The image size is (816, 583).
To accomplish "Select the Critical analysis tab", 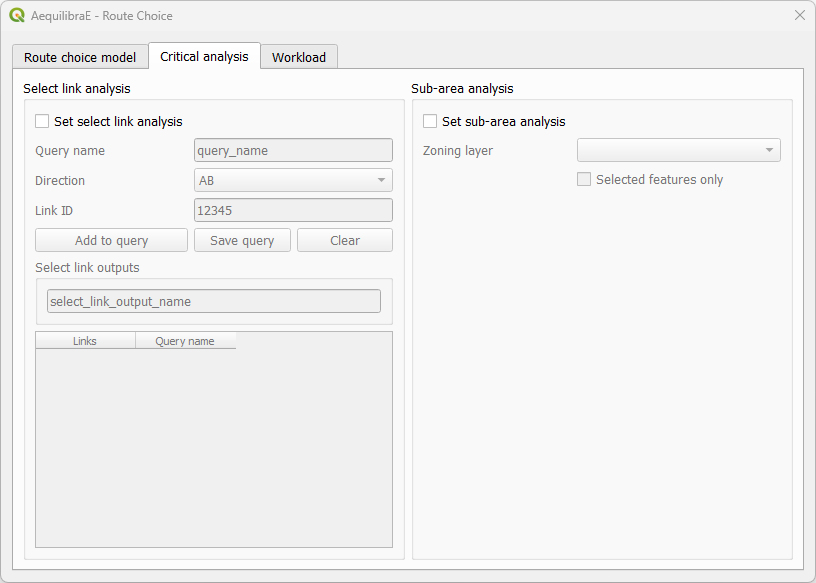I will tap(204, 56).
